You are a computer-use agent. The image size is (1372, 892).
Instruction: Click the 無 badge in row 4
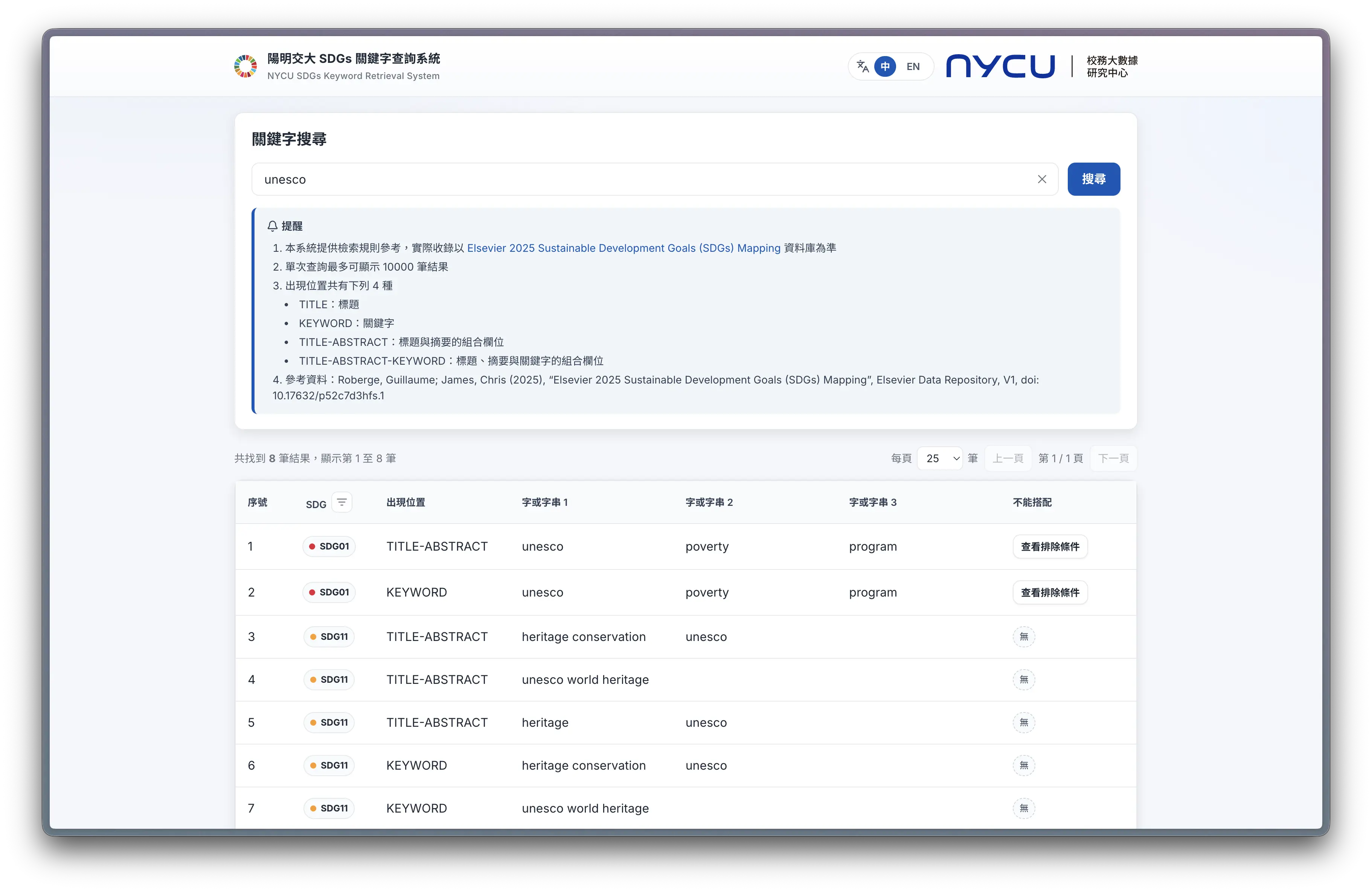1024,680
